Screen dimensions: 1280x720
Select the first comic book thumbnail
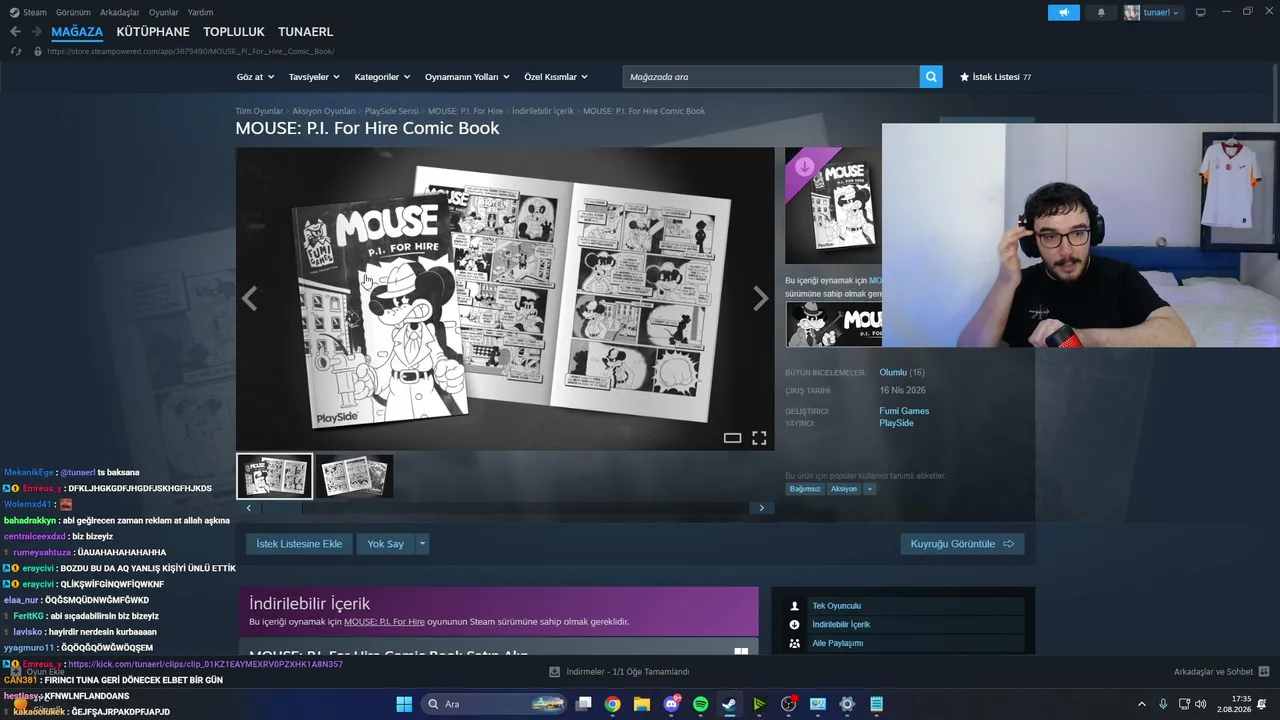275,476
